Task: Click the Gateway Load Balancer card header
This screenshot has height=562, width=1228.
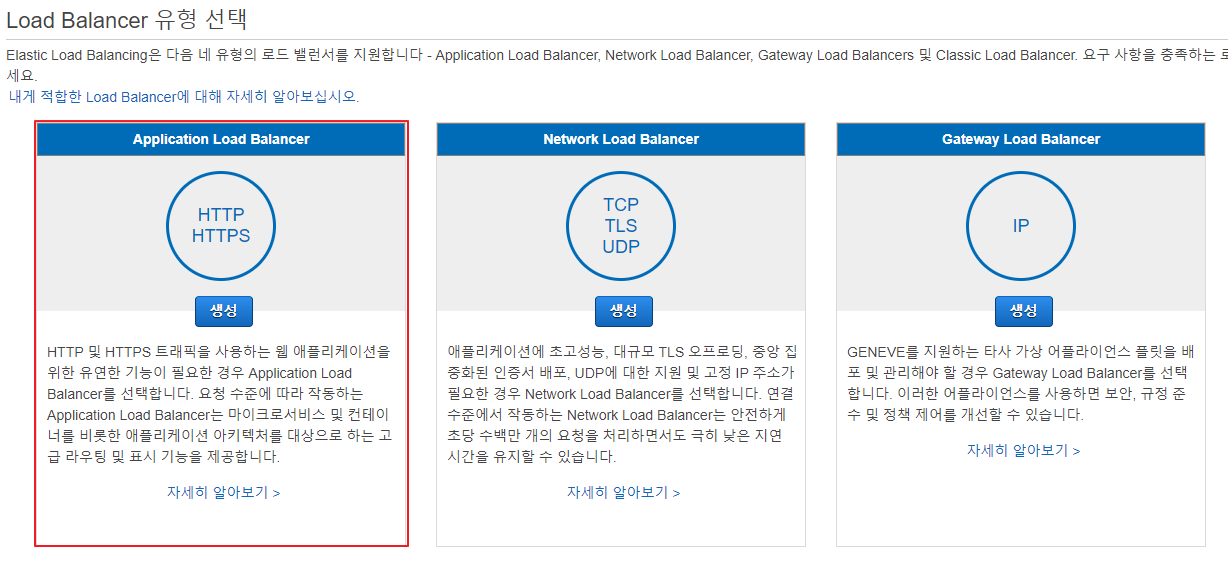Action: (x=1021, y=140)
